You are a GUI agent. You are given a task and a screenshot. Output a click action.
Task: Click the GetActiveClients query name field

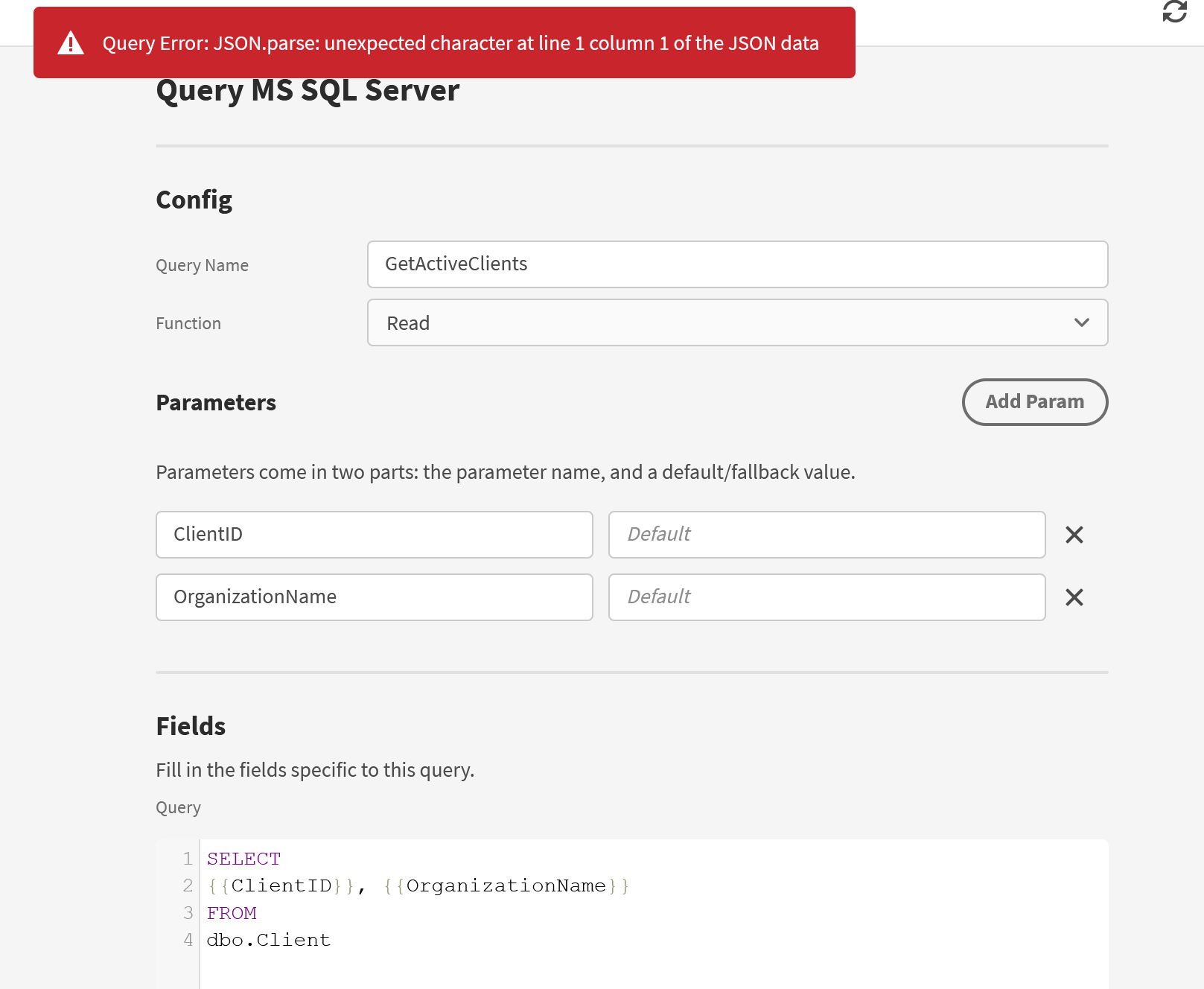(737, 264)
